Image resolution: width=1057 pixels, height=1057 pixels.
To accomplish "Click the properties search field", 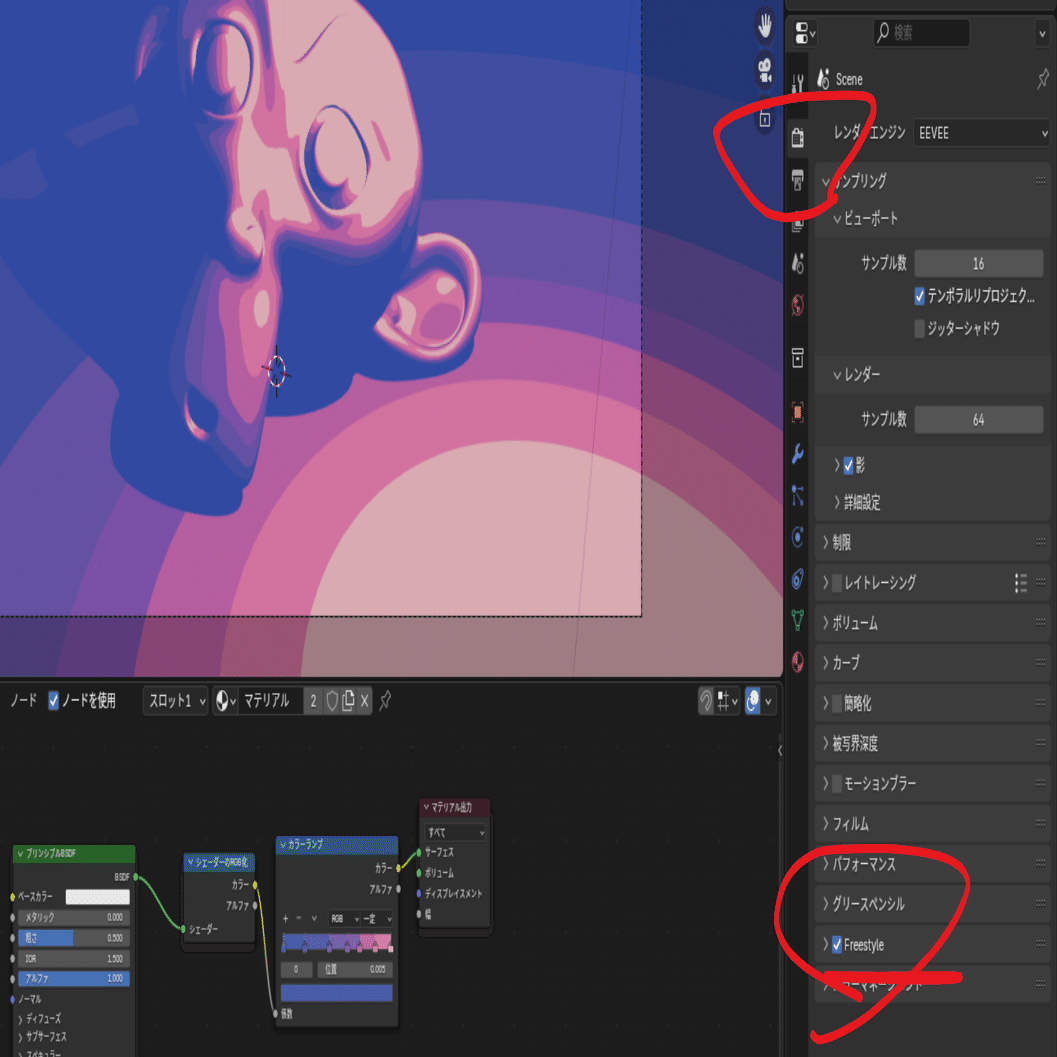I will click(x=921, y=32).
